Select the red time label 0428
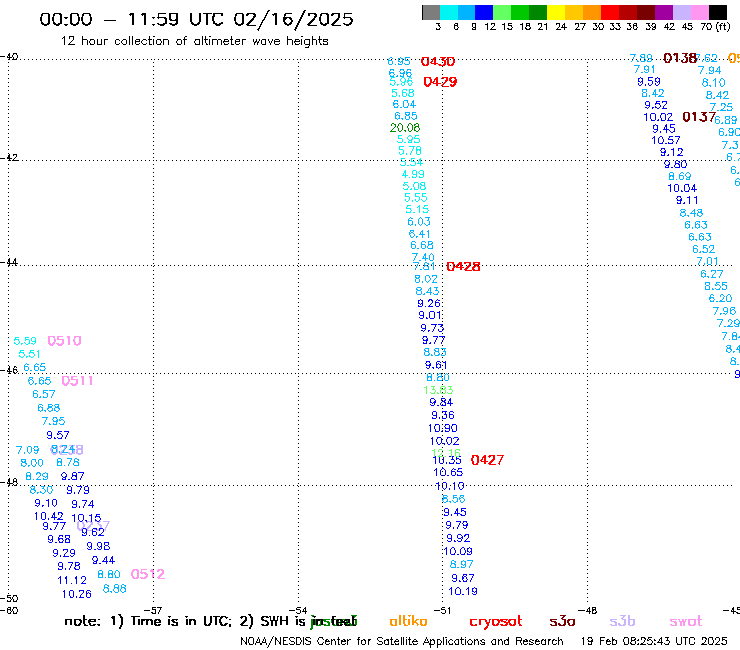740x650 pixels. pos(463,267)
